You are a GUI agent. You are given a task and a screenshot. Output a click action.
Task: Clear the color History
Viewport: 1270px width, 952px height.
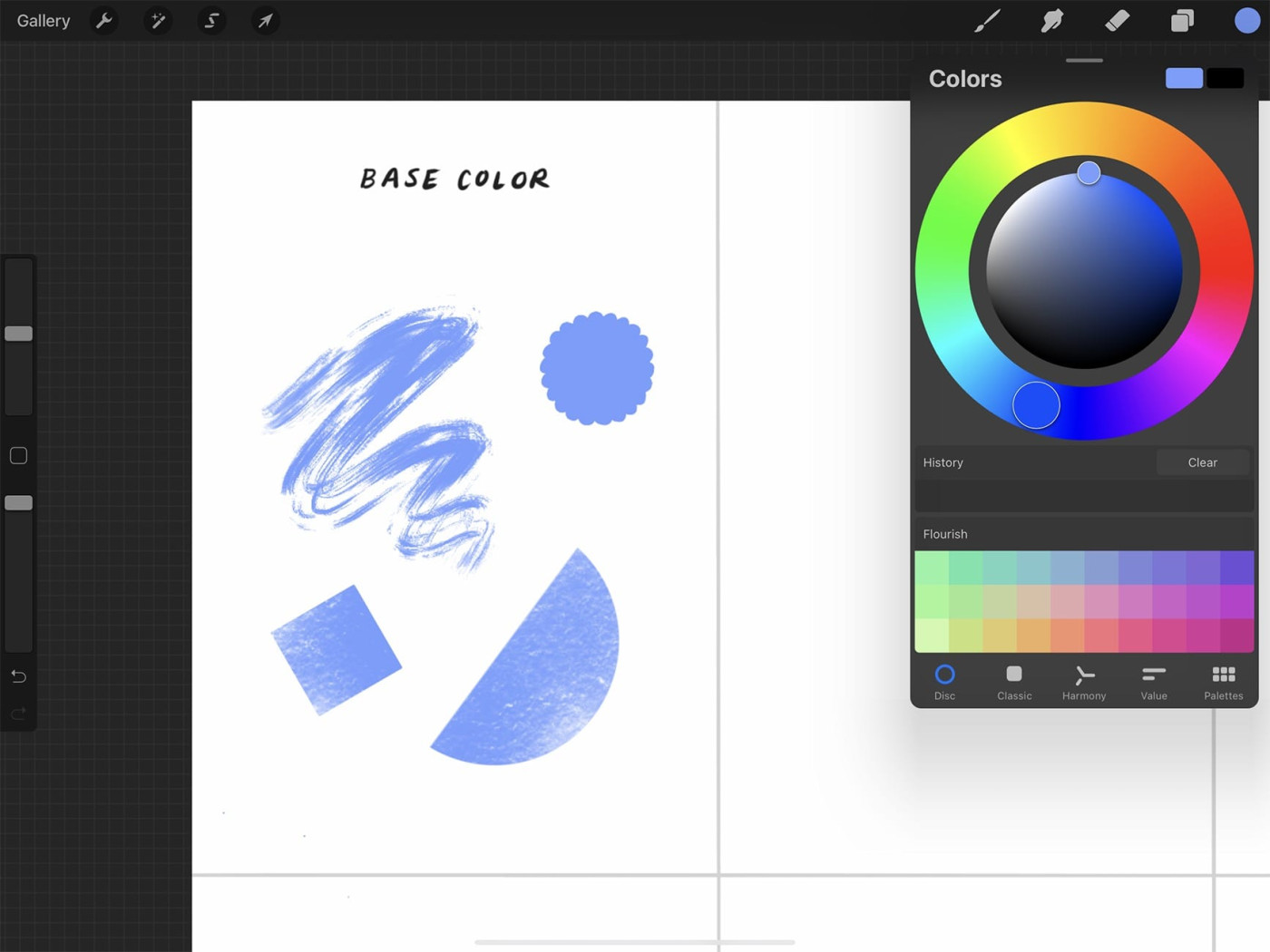[1202, 462]
